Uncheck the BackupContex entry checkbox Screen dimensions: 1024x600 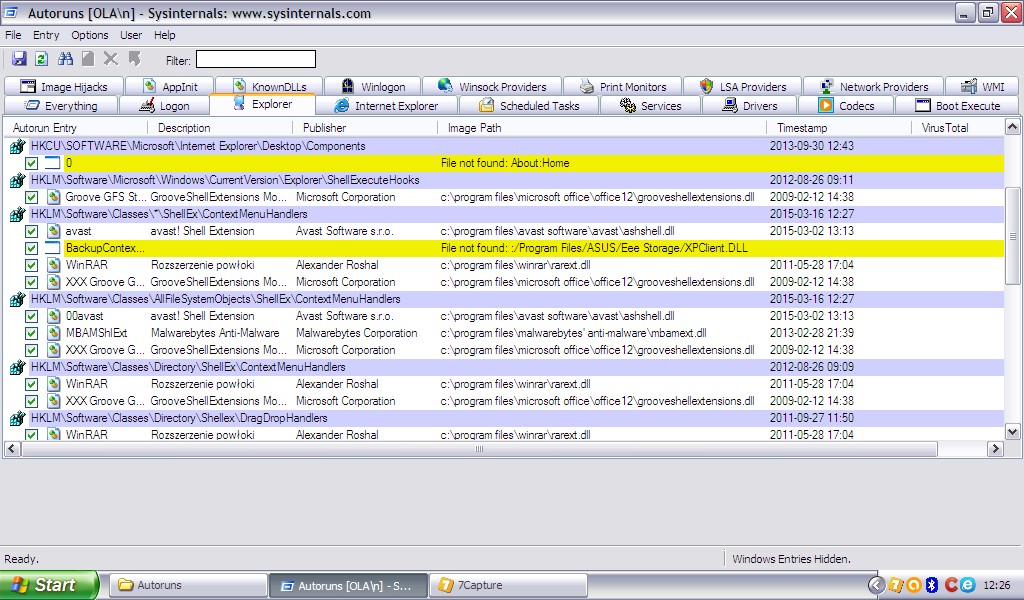point(31,248)
